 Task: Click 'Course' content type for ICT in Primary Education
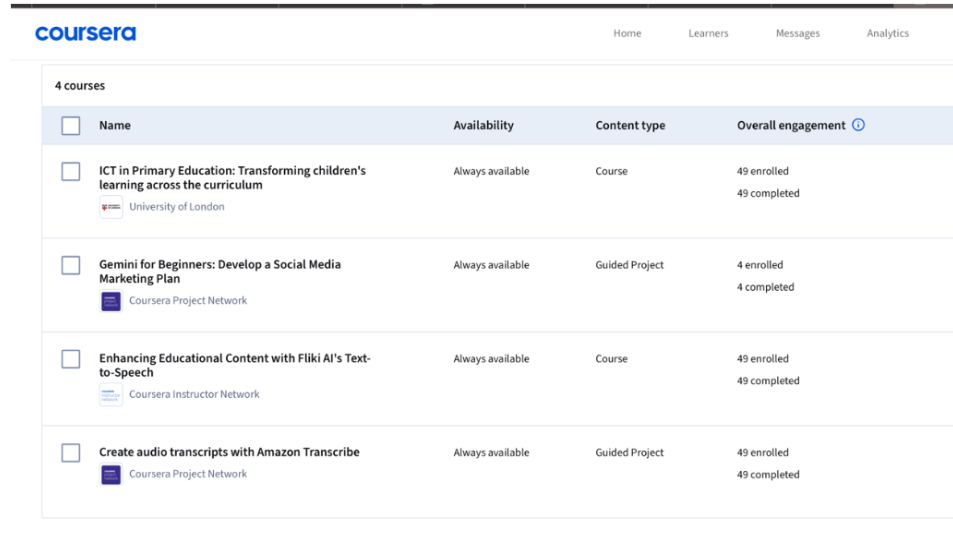(611, 171)
